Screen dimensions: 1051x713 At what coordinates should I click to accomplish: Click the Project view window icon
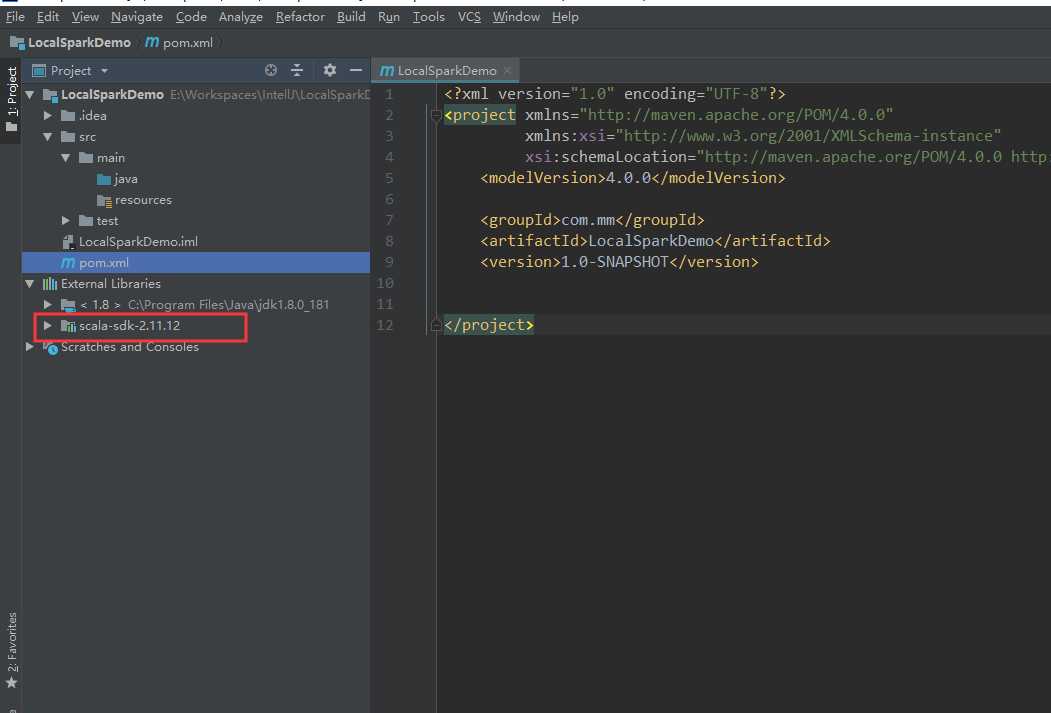[39, 70]
